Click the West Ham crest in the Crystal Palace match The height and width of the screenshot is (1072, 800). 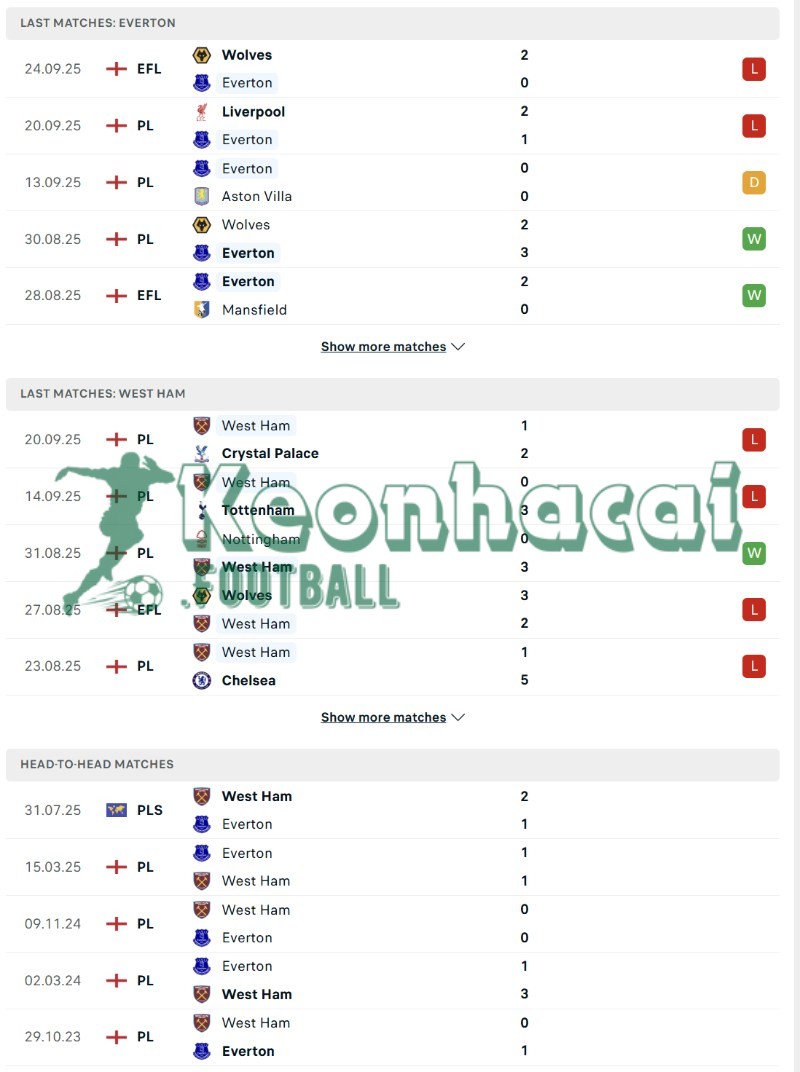click(x=203, y=425)
